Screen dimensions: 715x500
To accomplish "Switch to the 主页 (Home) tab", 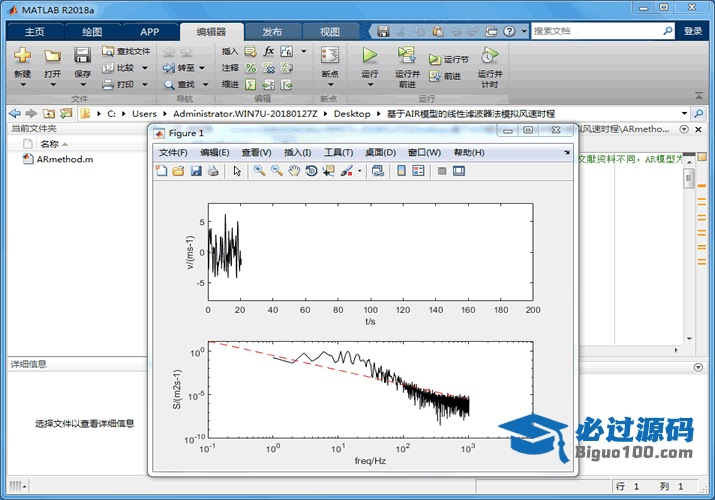I will coord(34,31).
